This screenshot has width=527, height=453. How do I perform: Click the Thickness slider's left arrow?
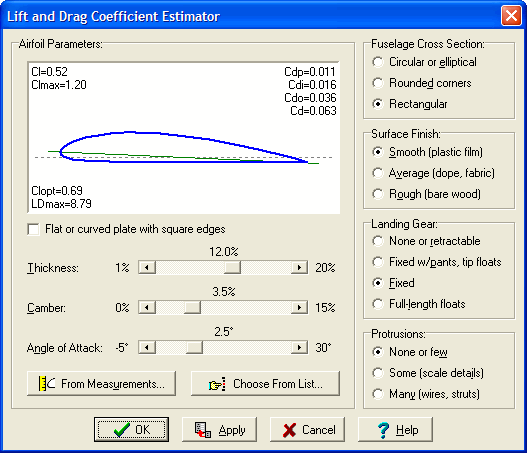pos(147,268)
